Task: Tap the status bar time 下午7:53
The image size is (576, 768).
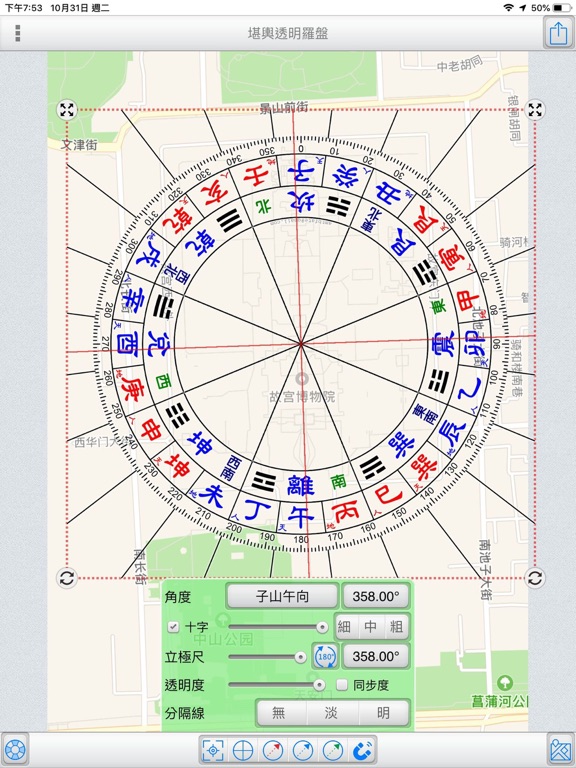Action: [23, 8]
